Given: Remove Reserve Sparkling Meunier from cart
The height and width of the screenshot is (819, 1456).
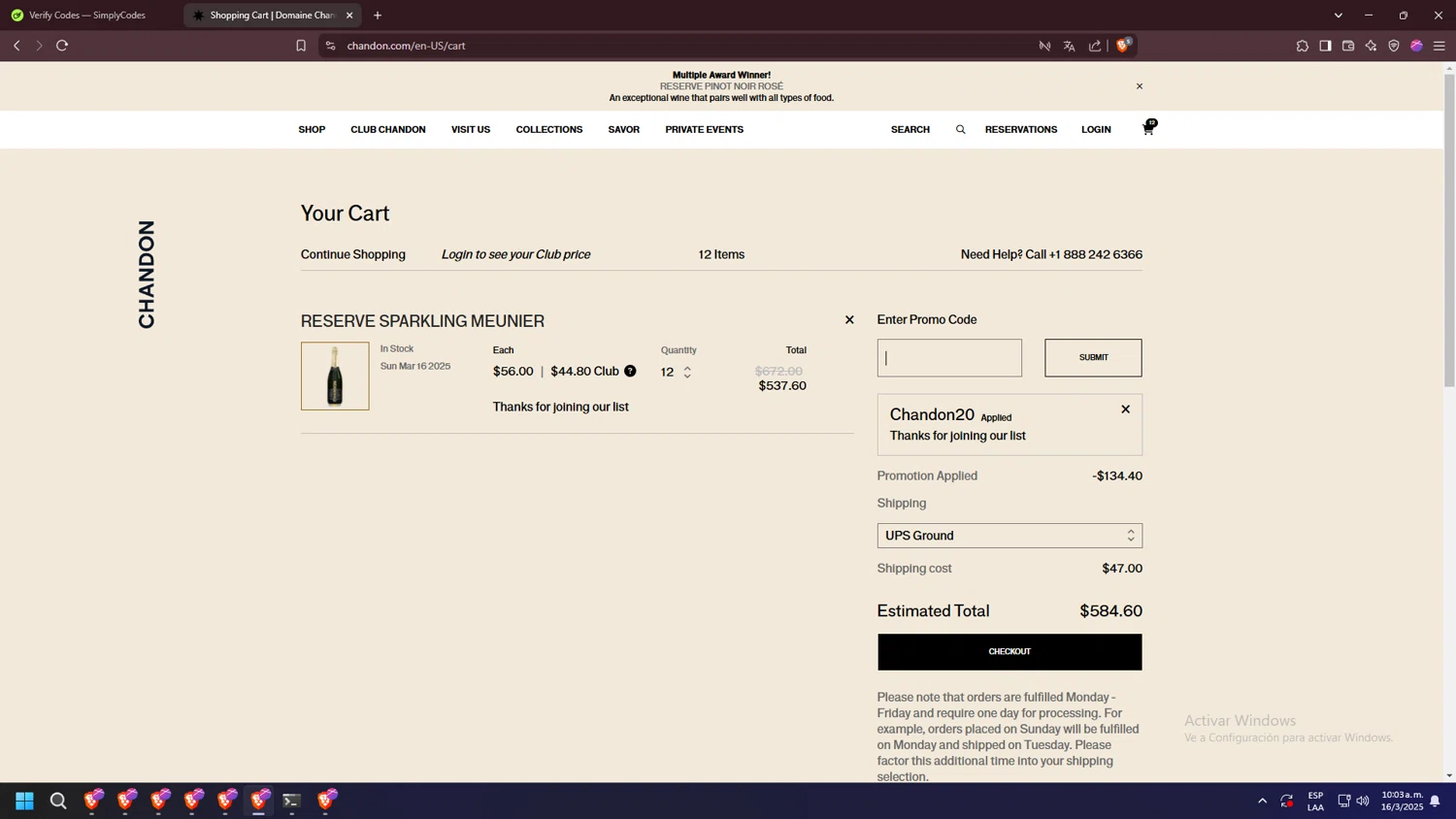Looking at the screenshot, I should [x=849, y=319].
